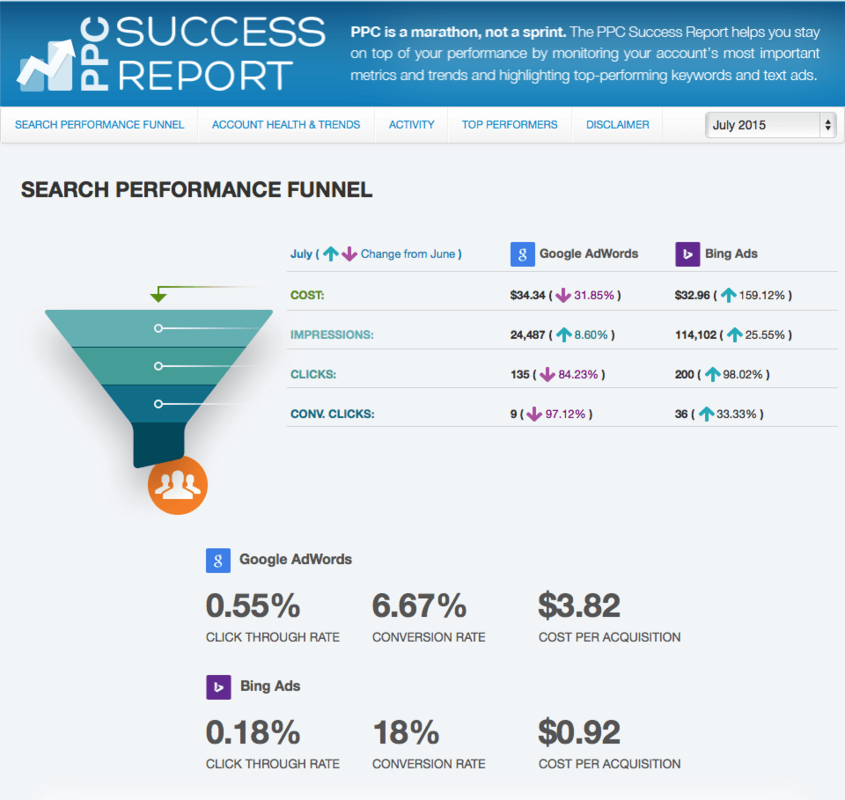Click the Search Performance Funnel link
The width and height of the screenshot is (845, 800).
98,125
